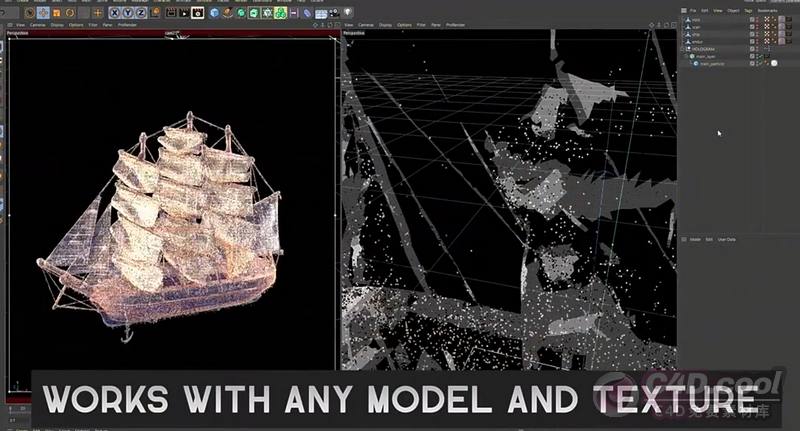Click the Render View clapperboard icon
This screenshot has height=431, width=800.
coord(171,12)
